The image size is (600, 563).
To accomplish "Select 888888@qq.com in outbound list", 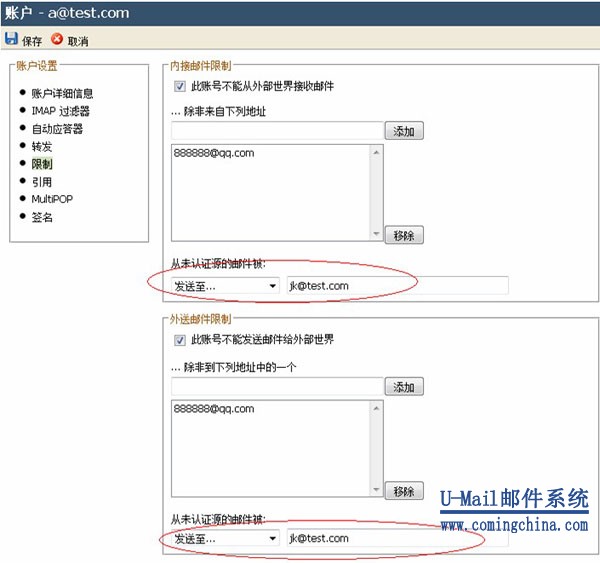I will tap(214, 409).
